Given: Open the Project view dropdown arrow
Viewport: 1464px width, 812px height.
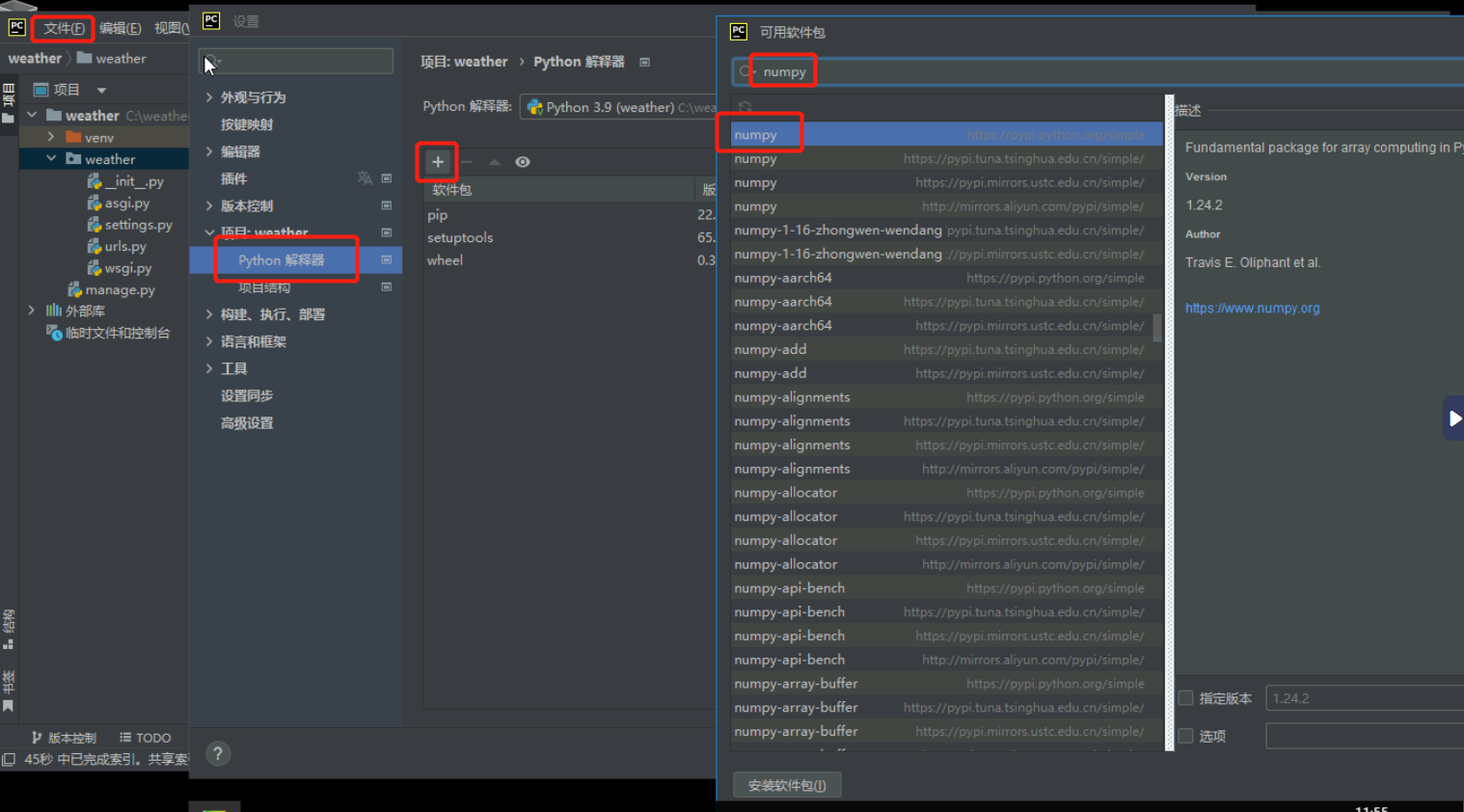Looking at the screenshot, I should pos(101,90).
